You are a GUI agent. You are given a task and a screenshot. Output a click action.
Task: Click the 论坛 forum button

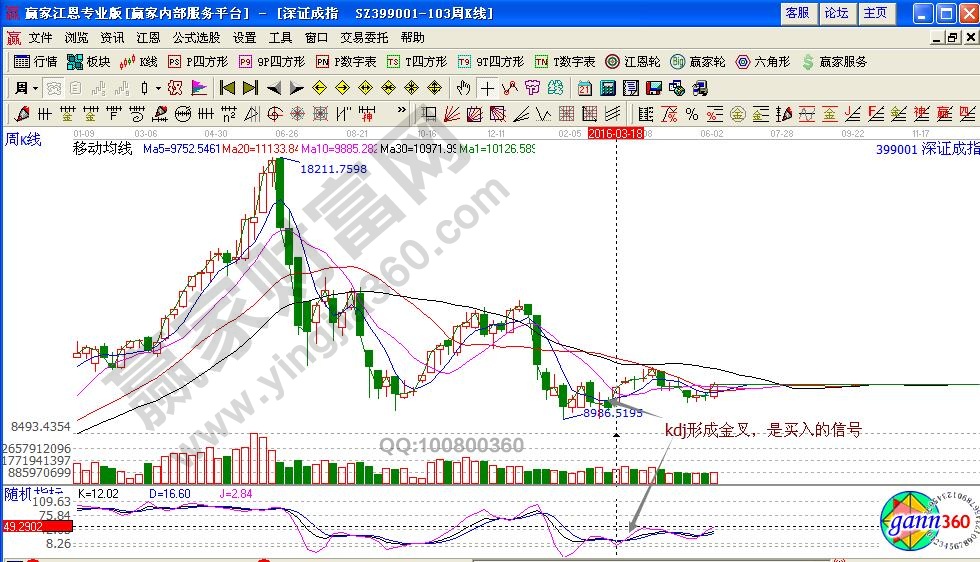(835, 13)
